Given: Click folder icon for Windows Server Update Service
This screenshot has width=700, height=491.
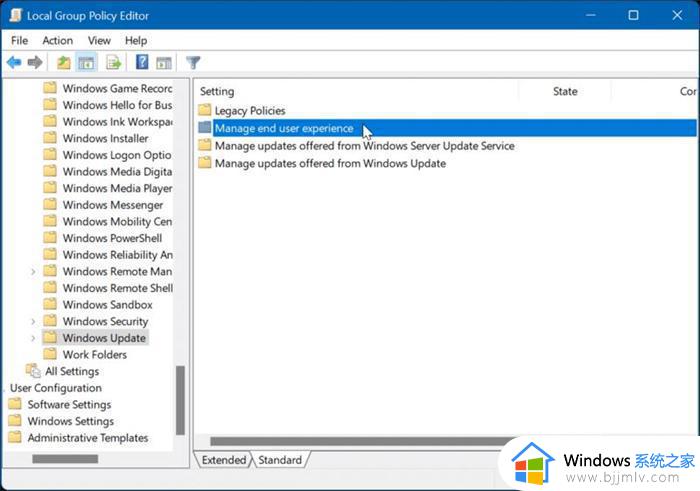Looking at the screenshot, I should click(204, 145).
